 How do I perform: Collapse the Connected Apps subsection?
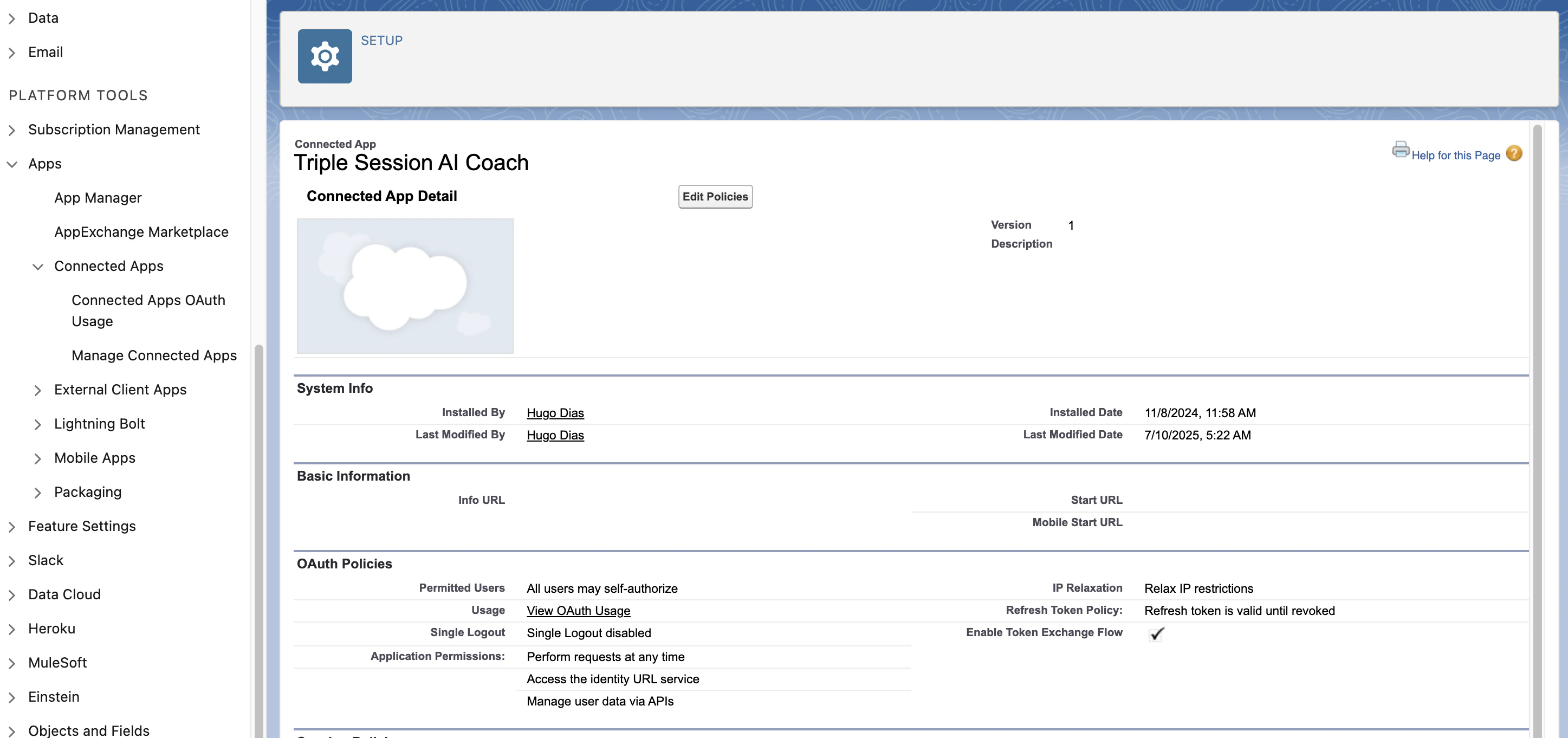point(38,266)
